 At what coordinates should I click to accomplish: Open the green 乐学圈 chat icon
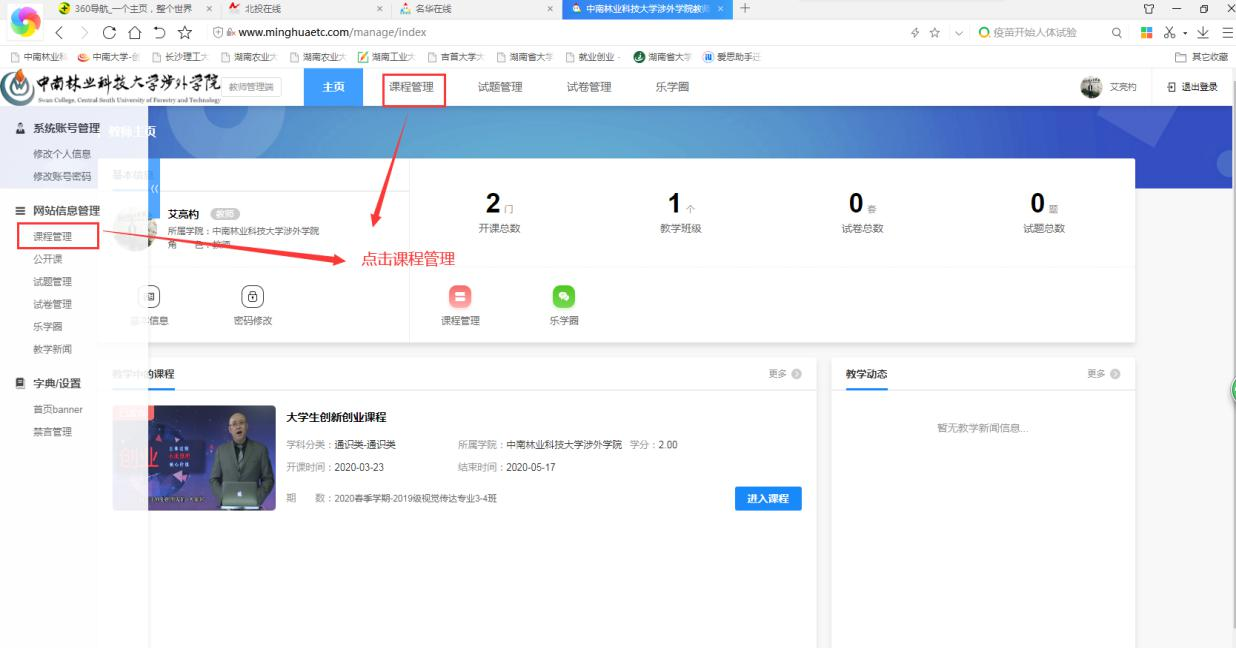(x=564, y=296)
